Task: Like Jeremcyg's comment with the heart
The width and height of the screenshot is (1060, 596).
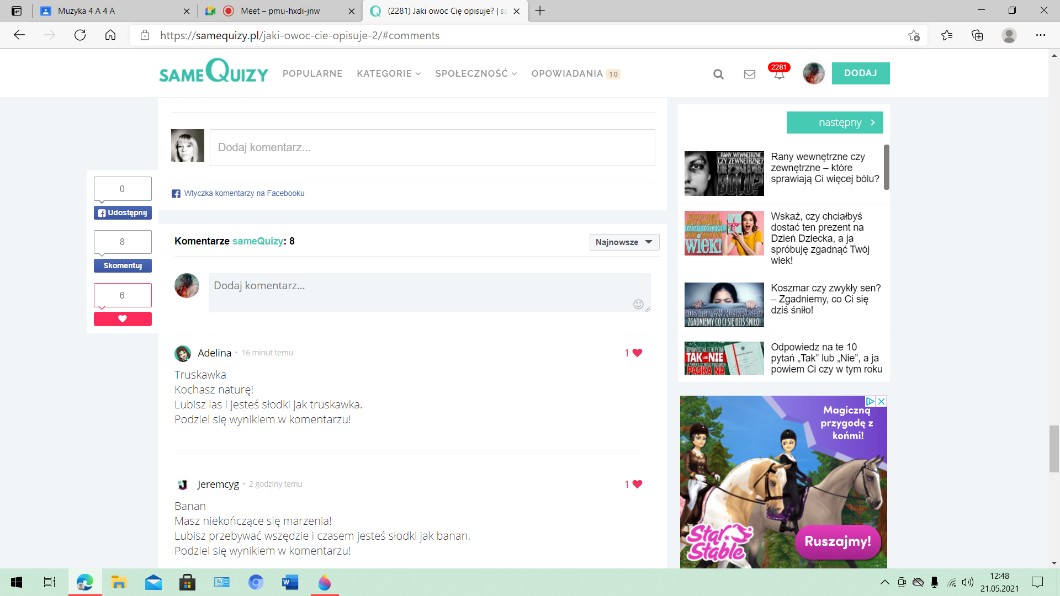Action: point(637,484)
